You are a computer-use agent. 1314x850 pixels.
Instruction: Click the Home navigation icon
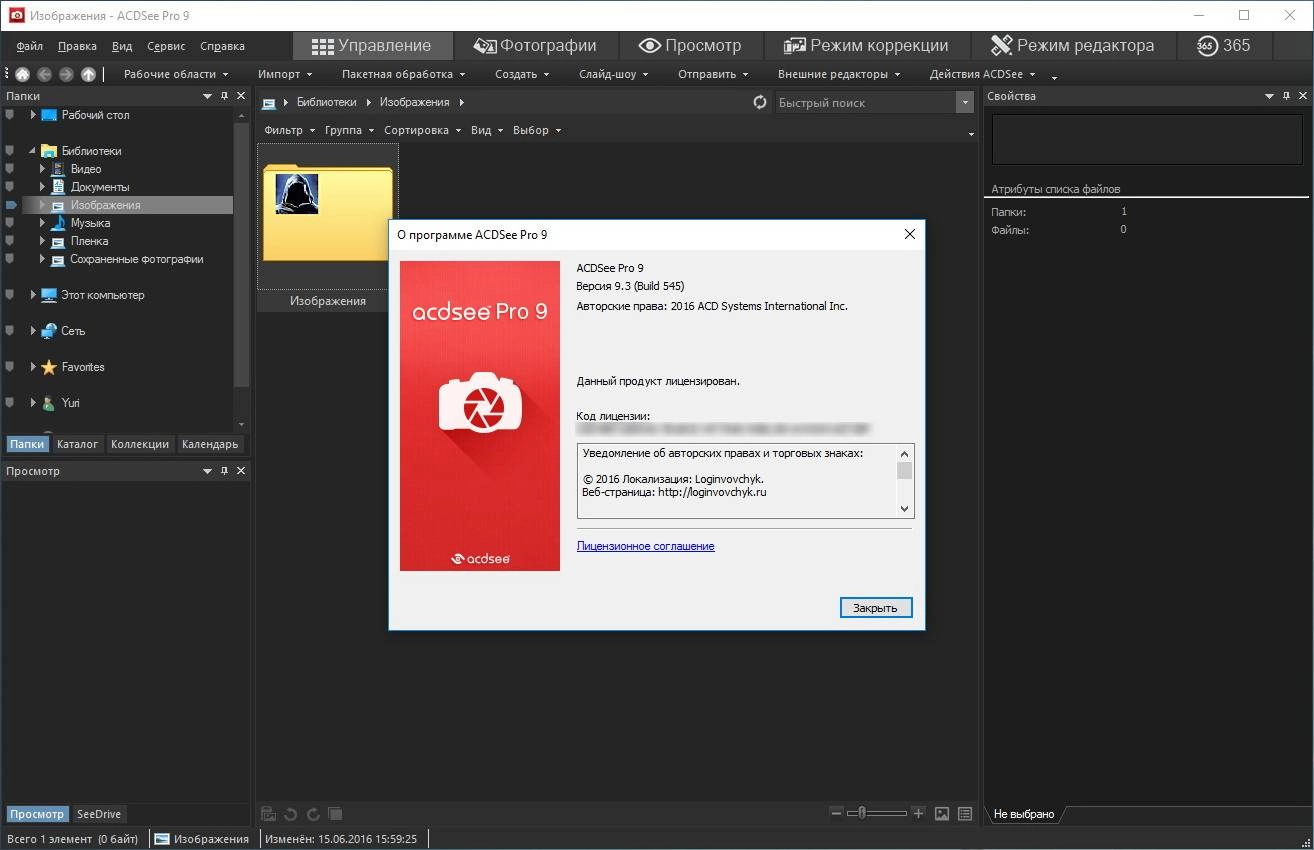coord(22,74)
